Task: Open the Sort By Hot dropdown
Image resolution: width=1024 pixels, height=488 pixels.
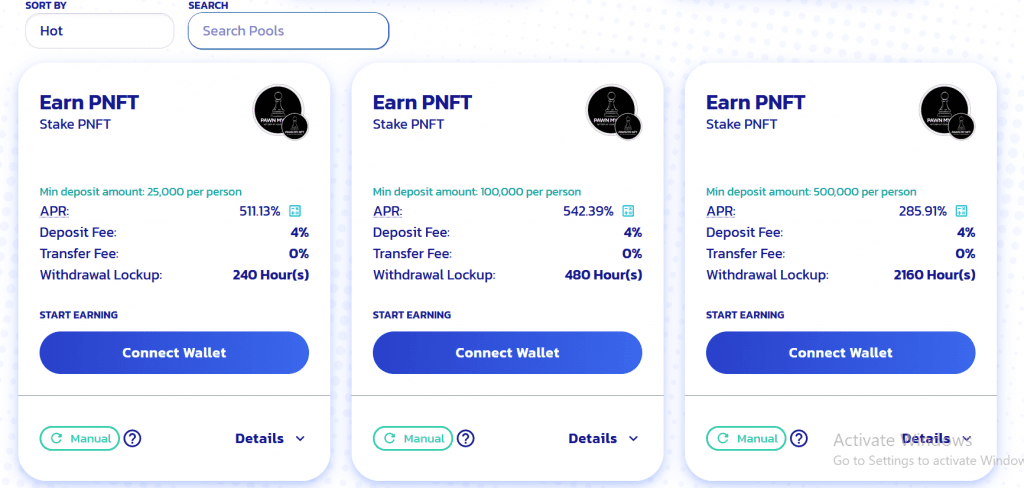Action: tap(100, 31)
